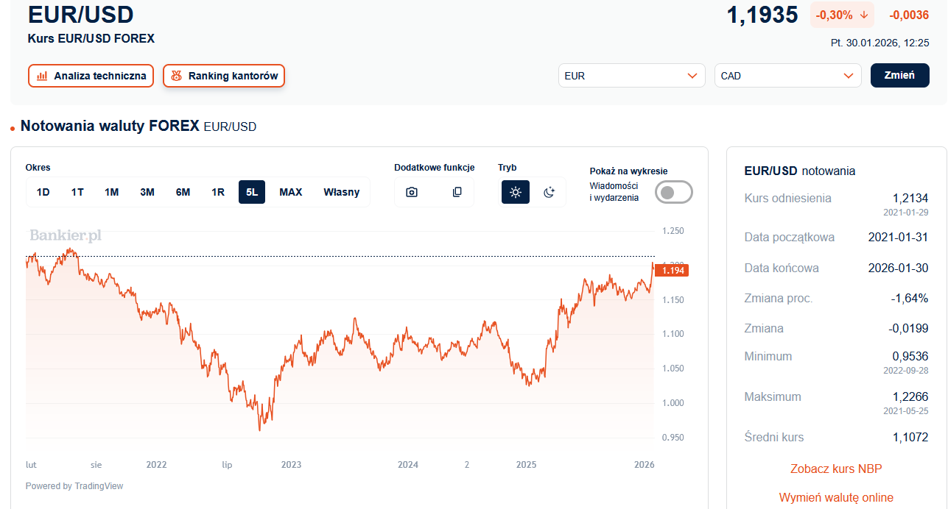Choose the Własny custom period

pos(341,192)
